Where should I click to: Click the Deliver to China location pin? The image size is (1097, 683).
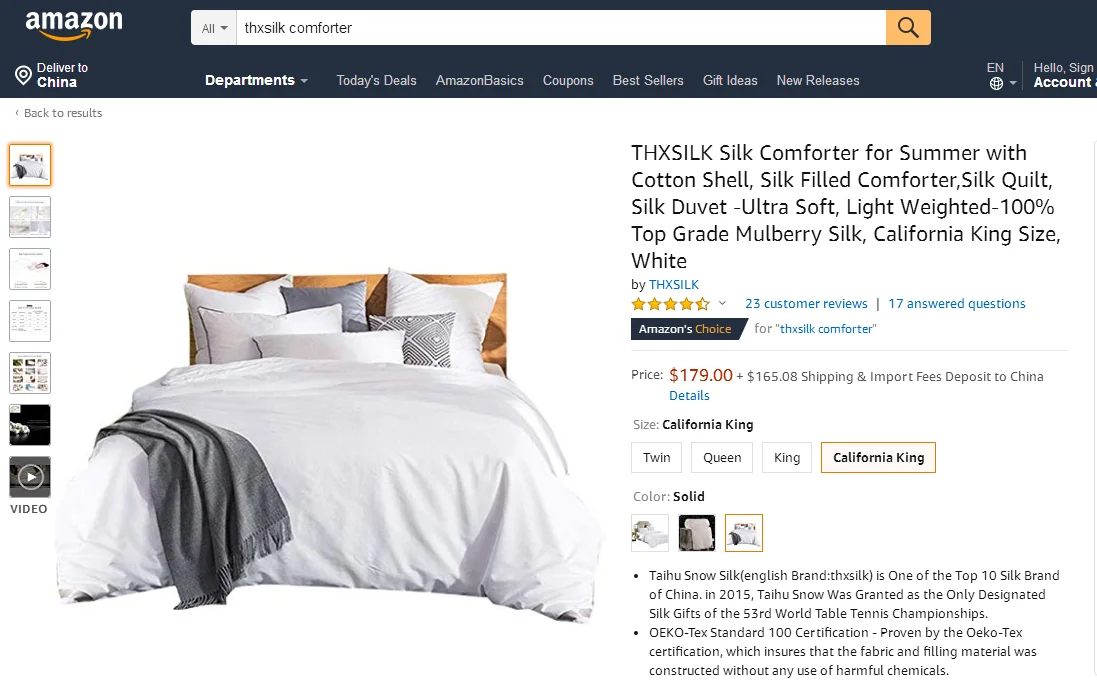(x=24, y=75)
